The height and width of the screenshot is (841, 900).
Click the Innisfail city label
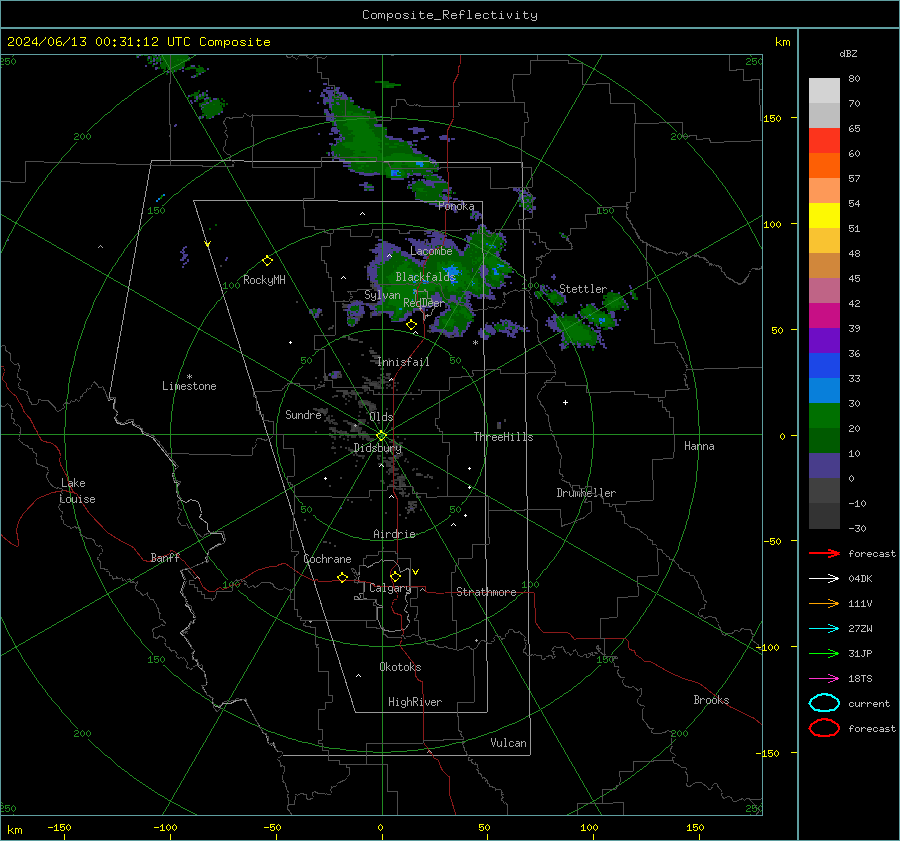pyautogui.click(x=403, y=362)
